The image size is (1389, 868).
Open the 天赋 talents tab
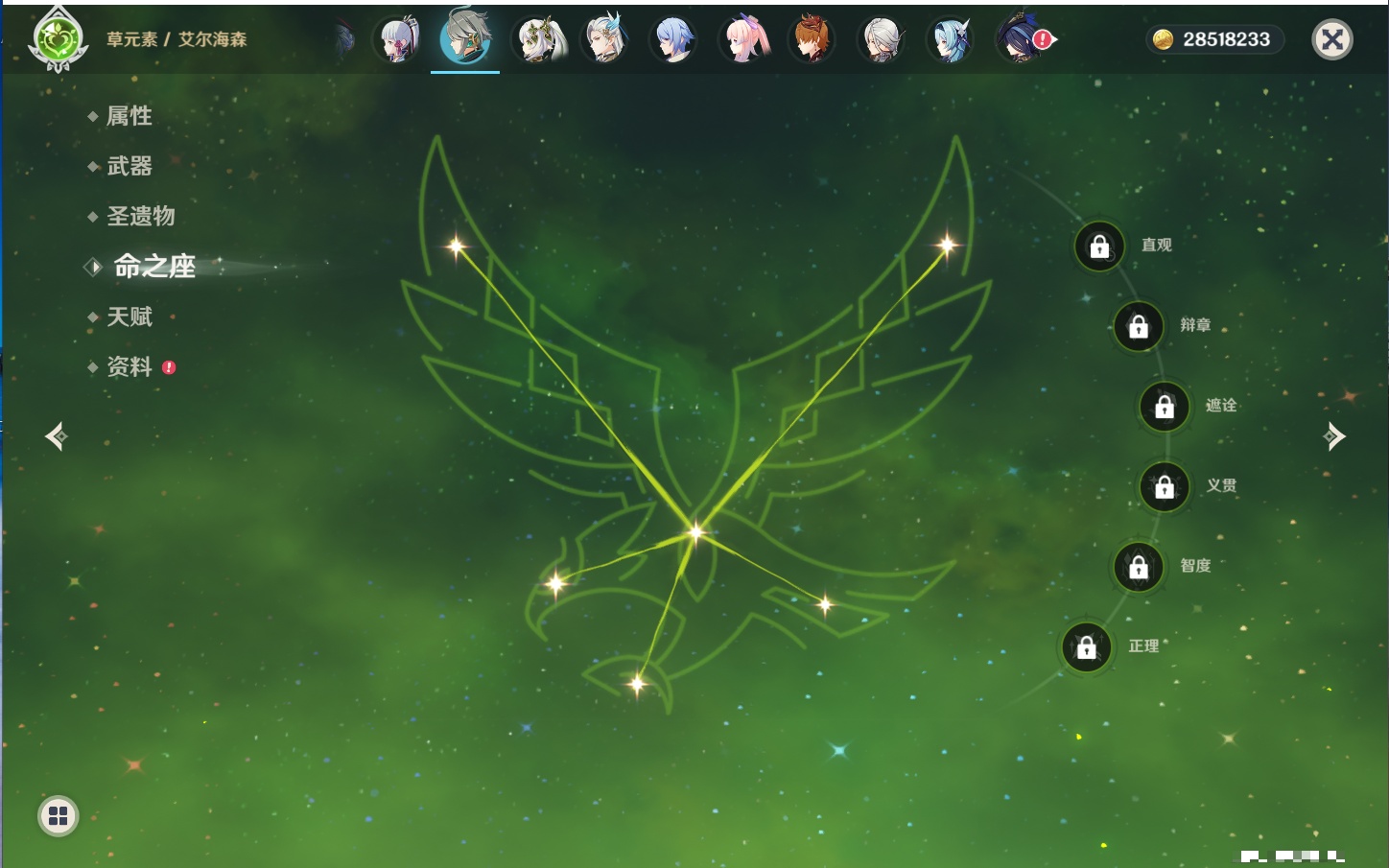tap(129, 317)
